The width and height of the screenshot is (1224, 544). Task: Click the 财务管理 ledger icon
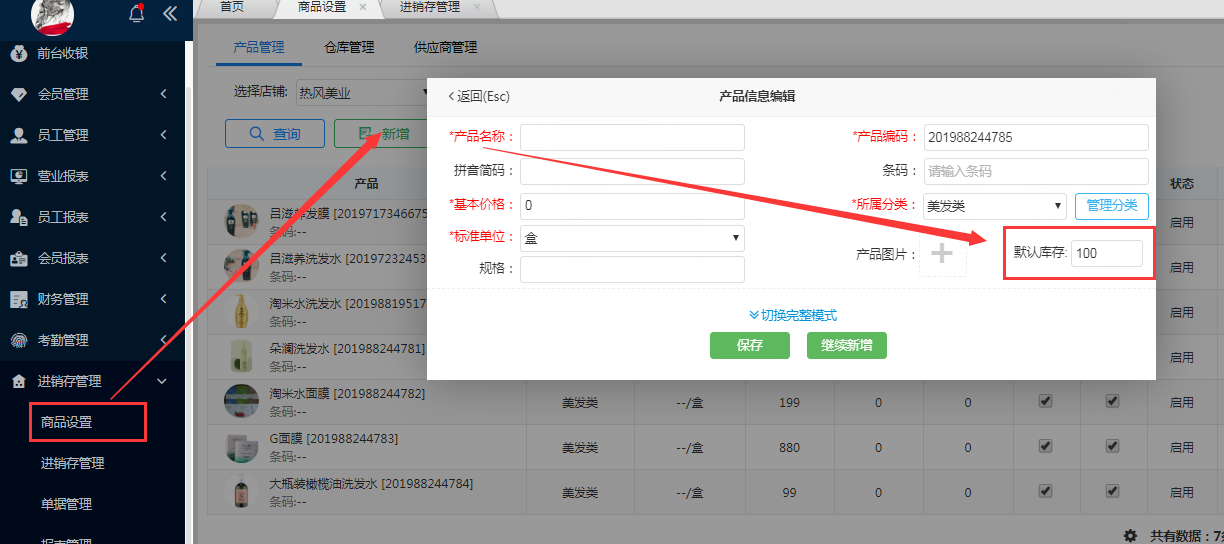(18, 299)
